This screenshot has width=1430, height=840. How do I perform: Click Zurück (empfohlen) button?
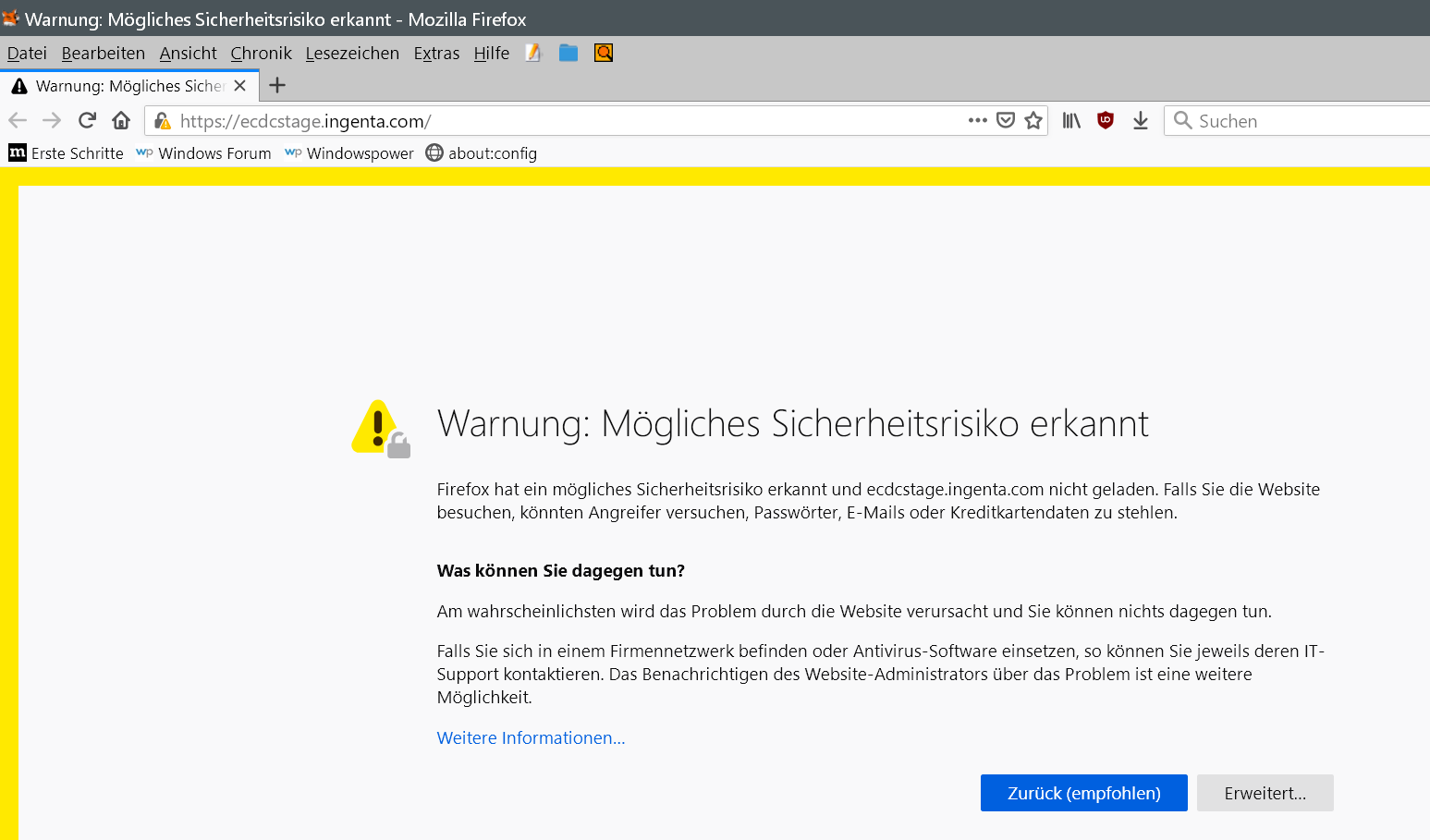(1083, 793)
